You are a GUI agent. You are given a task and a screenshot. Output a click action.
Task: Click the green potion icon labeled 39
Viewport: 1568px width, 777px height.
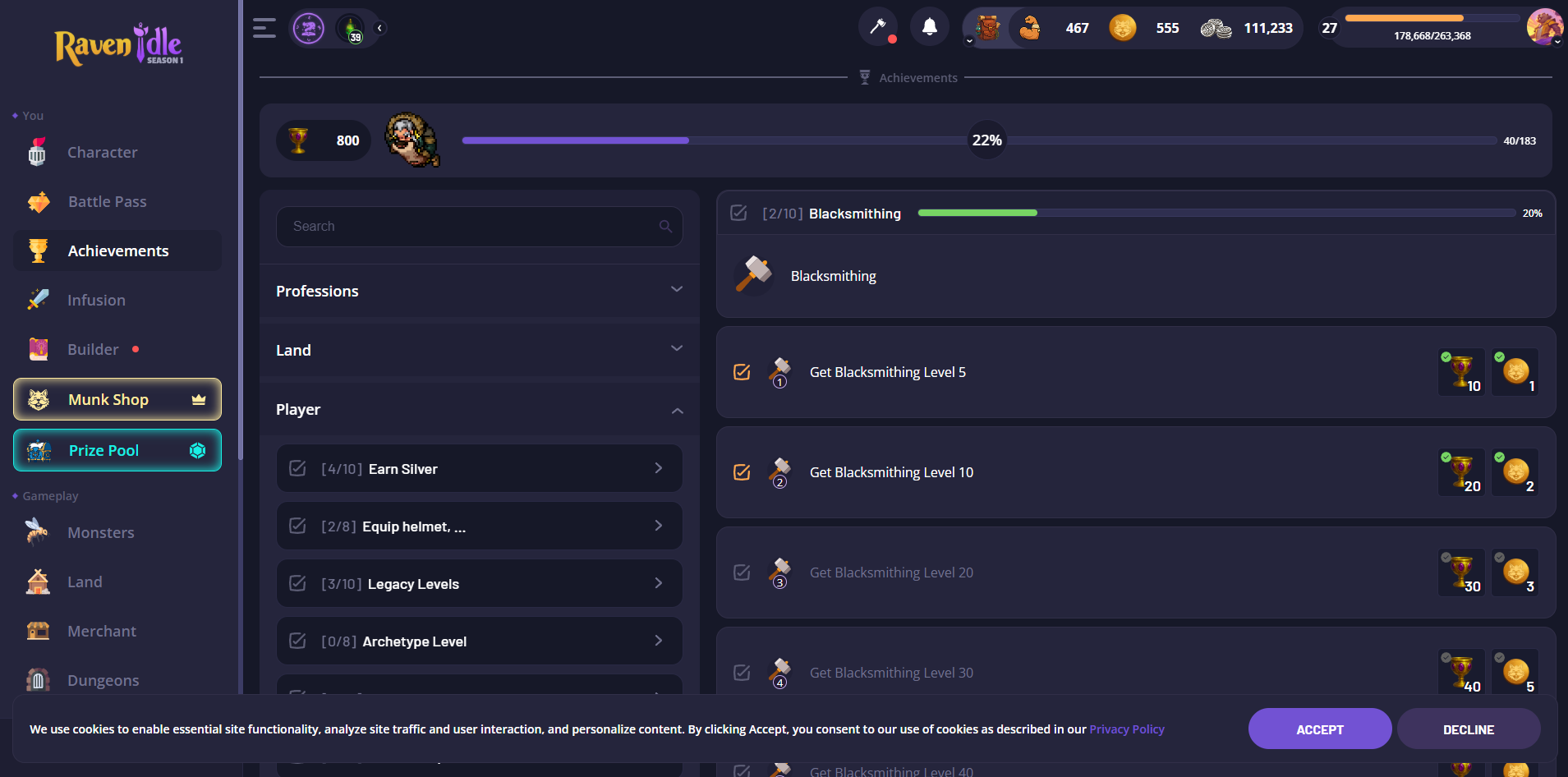tap(351, 29)
